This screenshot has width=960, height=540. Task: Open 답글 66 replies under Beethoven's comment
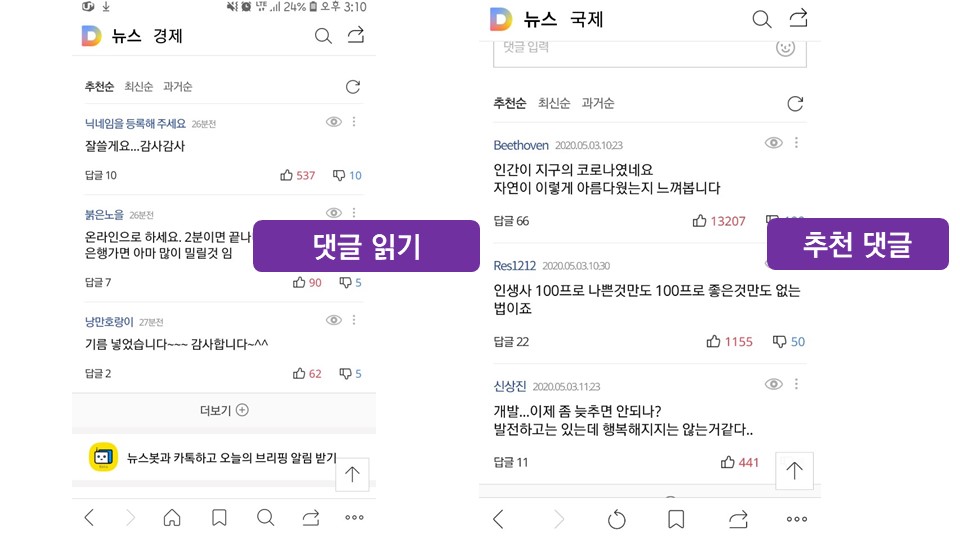511,221
